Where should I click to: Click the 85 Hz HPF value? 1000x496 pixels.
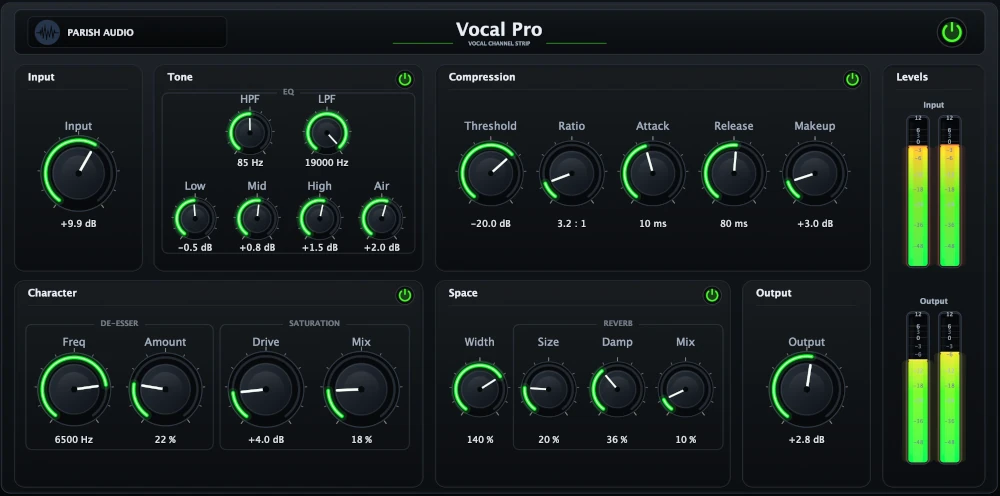249,163
